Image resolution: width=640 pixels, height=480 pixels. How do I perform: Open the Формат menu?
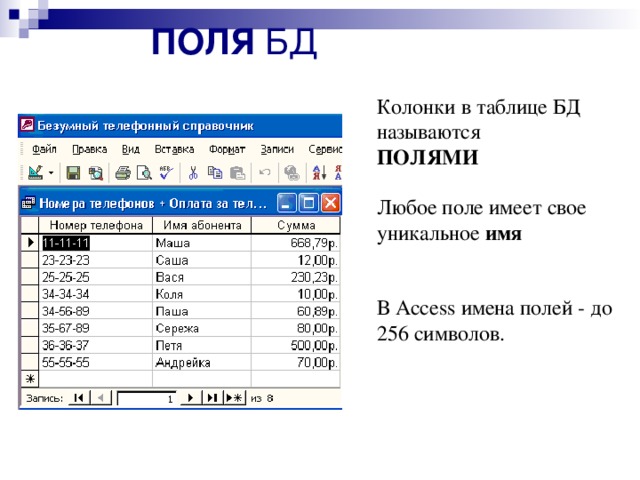pyautogui.click(x=227, y=150)
